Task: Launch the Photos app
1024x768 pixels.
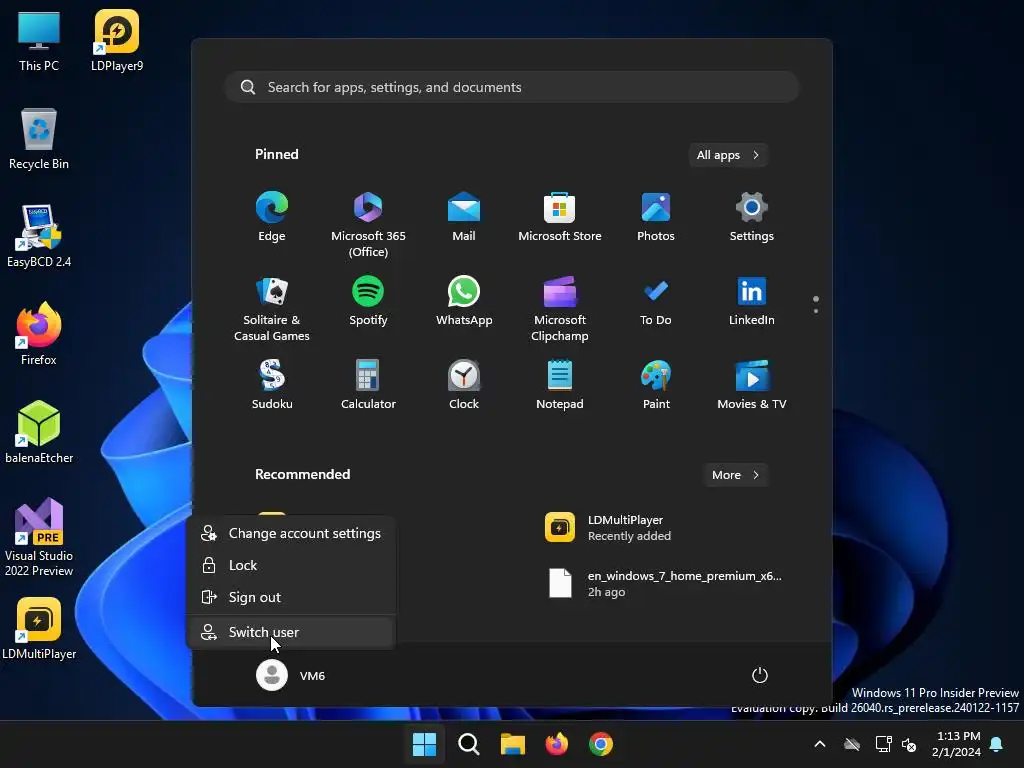Action: [x=656, y=217]
